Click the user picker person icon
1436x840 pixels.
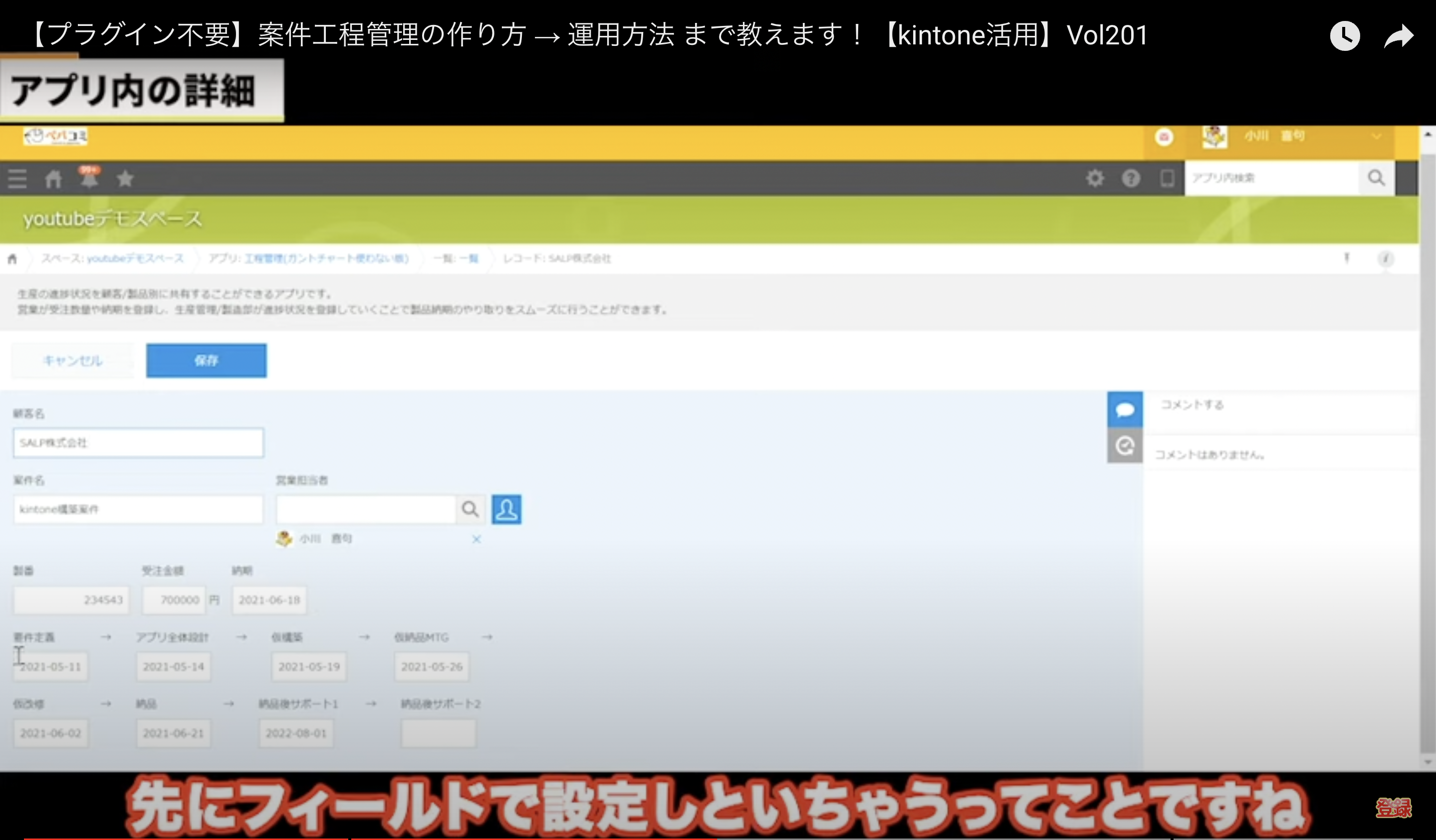pos(506,509)
